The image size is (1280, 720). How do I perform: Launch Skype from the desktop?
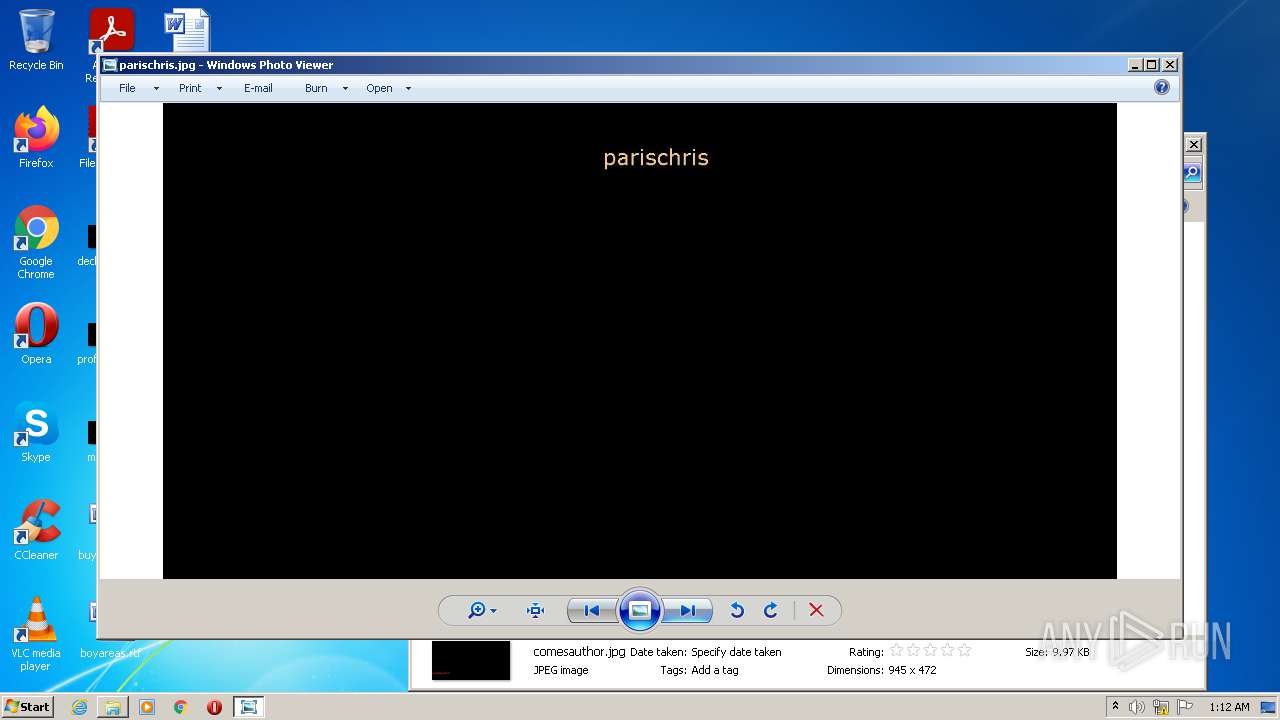pos(36,432)
